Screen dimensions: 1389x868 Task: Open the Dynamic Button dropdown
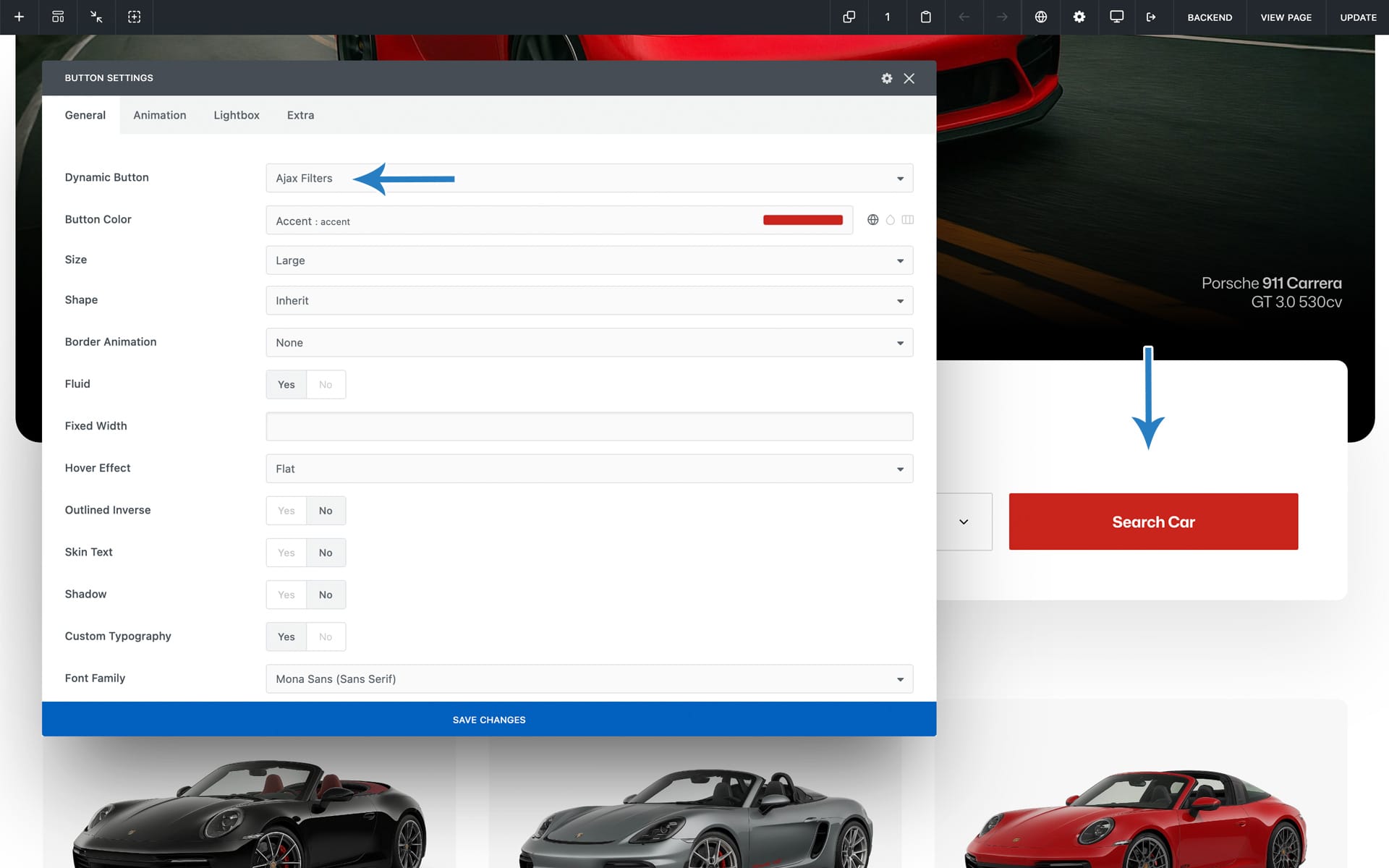(589, 178)
